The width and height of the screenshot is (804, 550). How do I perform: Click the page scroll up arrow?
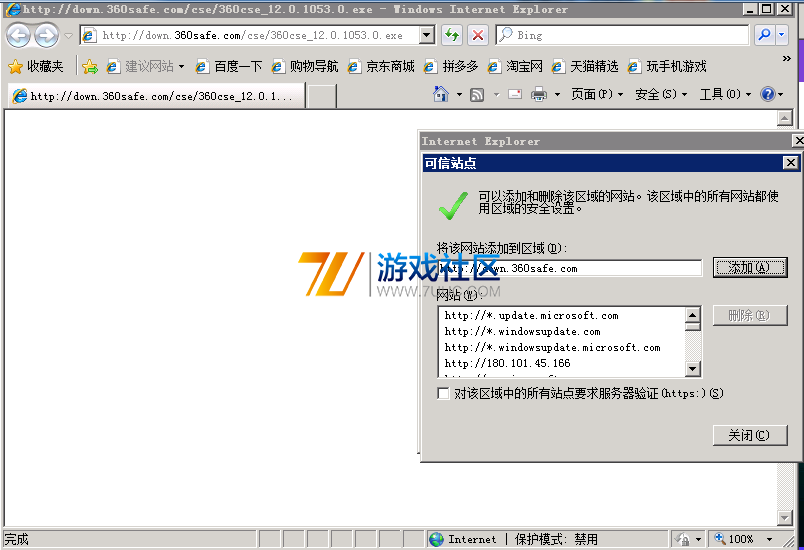[785, 118]
